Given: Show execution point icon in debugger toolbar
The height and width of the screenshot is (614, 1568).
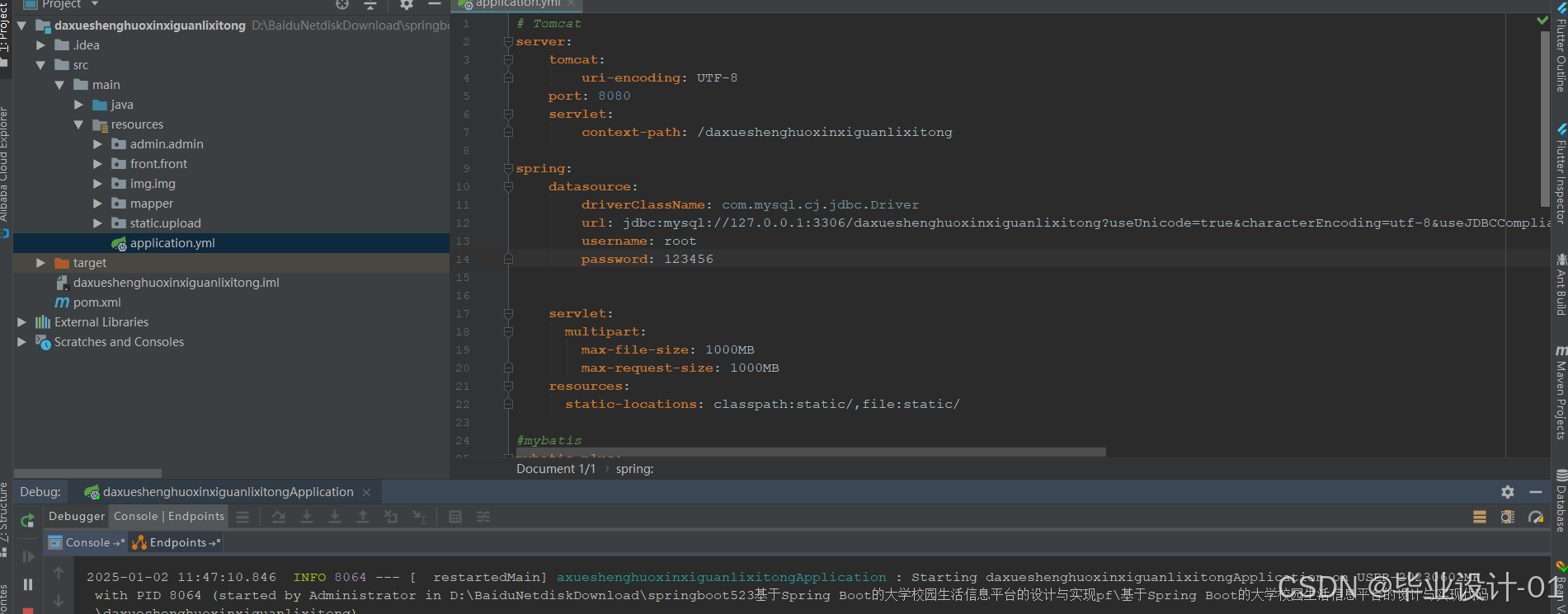Looking at the screenshot, I should pyautogui.click(x=242, y=517).
